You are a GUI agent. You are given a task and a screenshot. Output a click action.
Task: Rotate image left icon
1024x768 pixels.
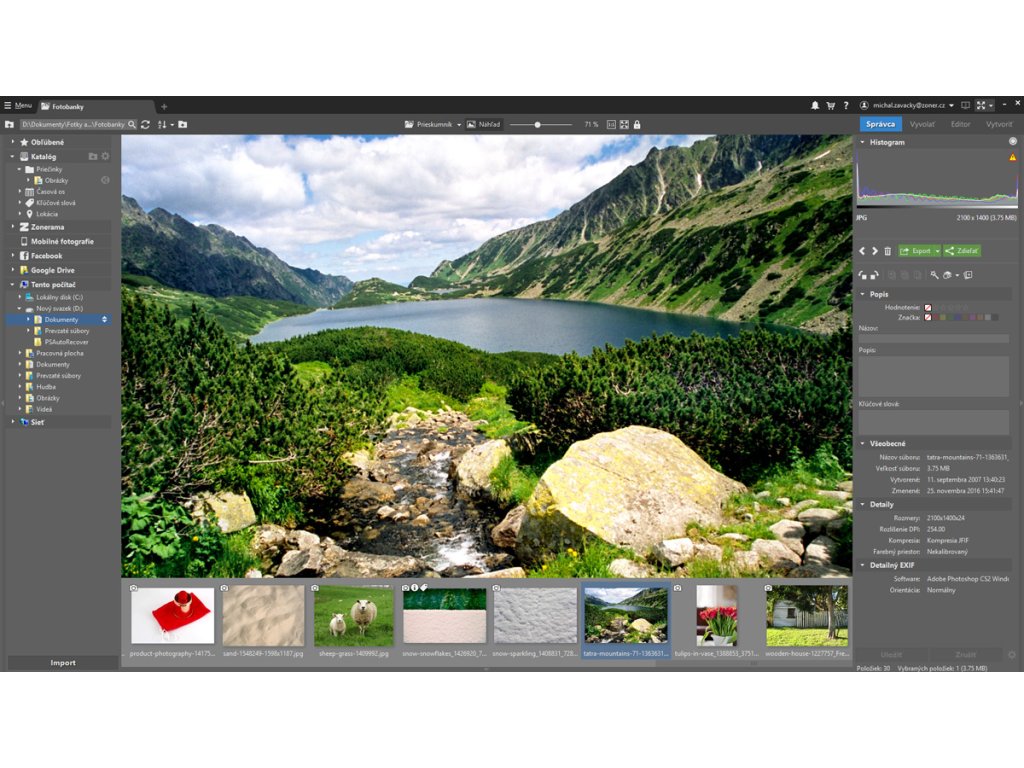[863, 276]
